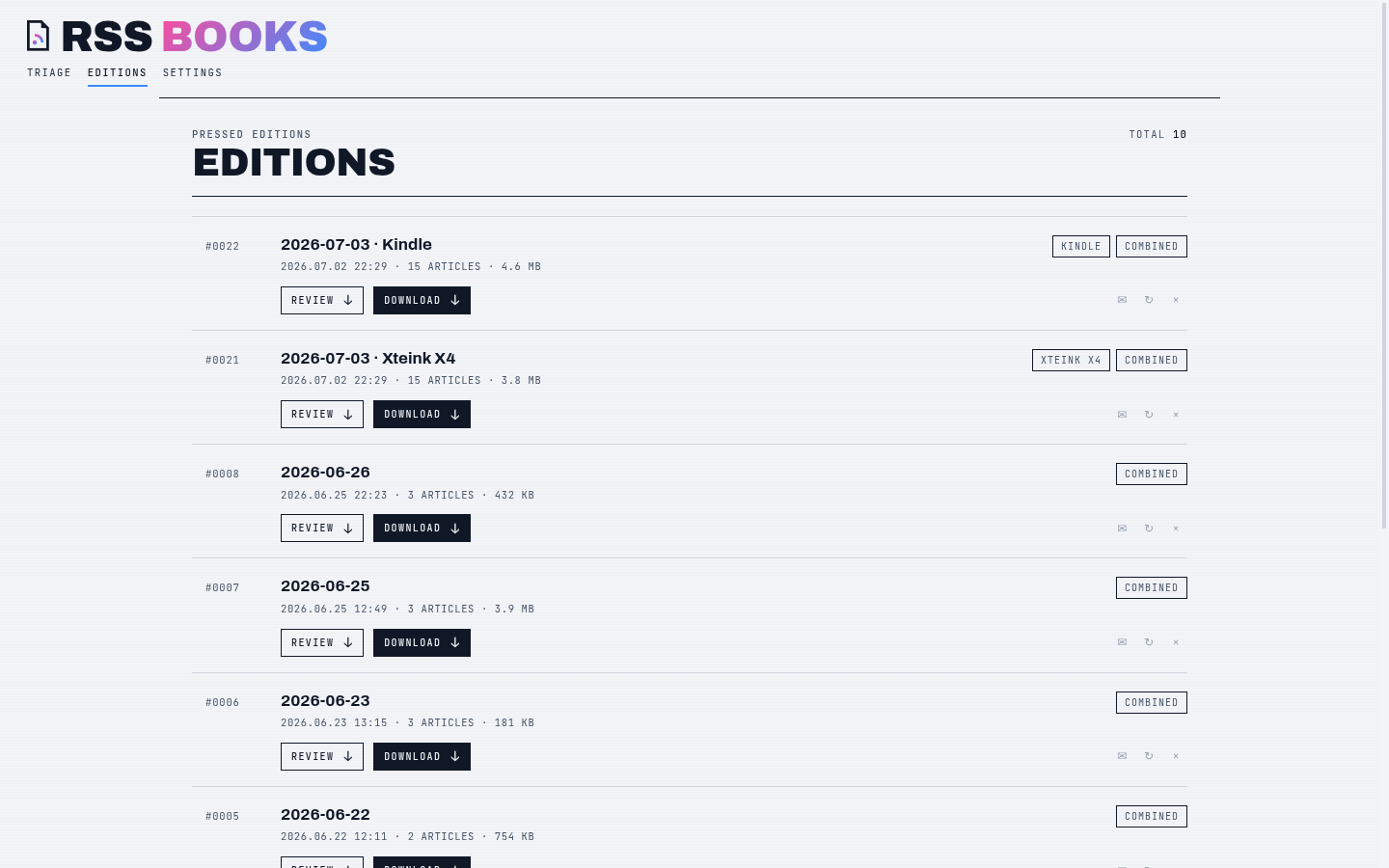1389x868 pixels.
Task: Download the 2026-06-25 edition
Action: pos(422,642)
